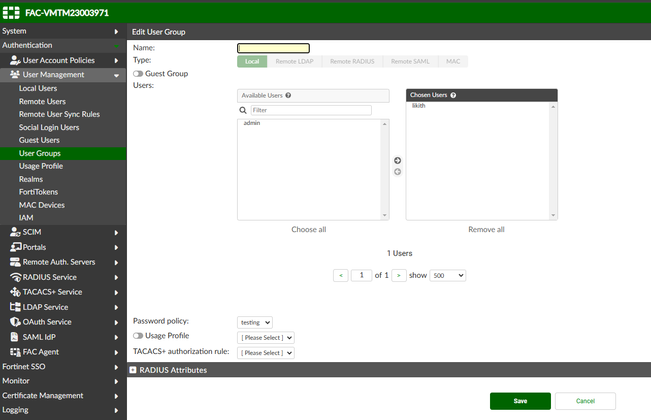Click the RADIUS Service wifi icon
651x420 pixels.
[16, 277]
